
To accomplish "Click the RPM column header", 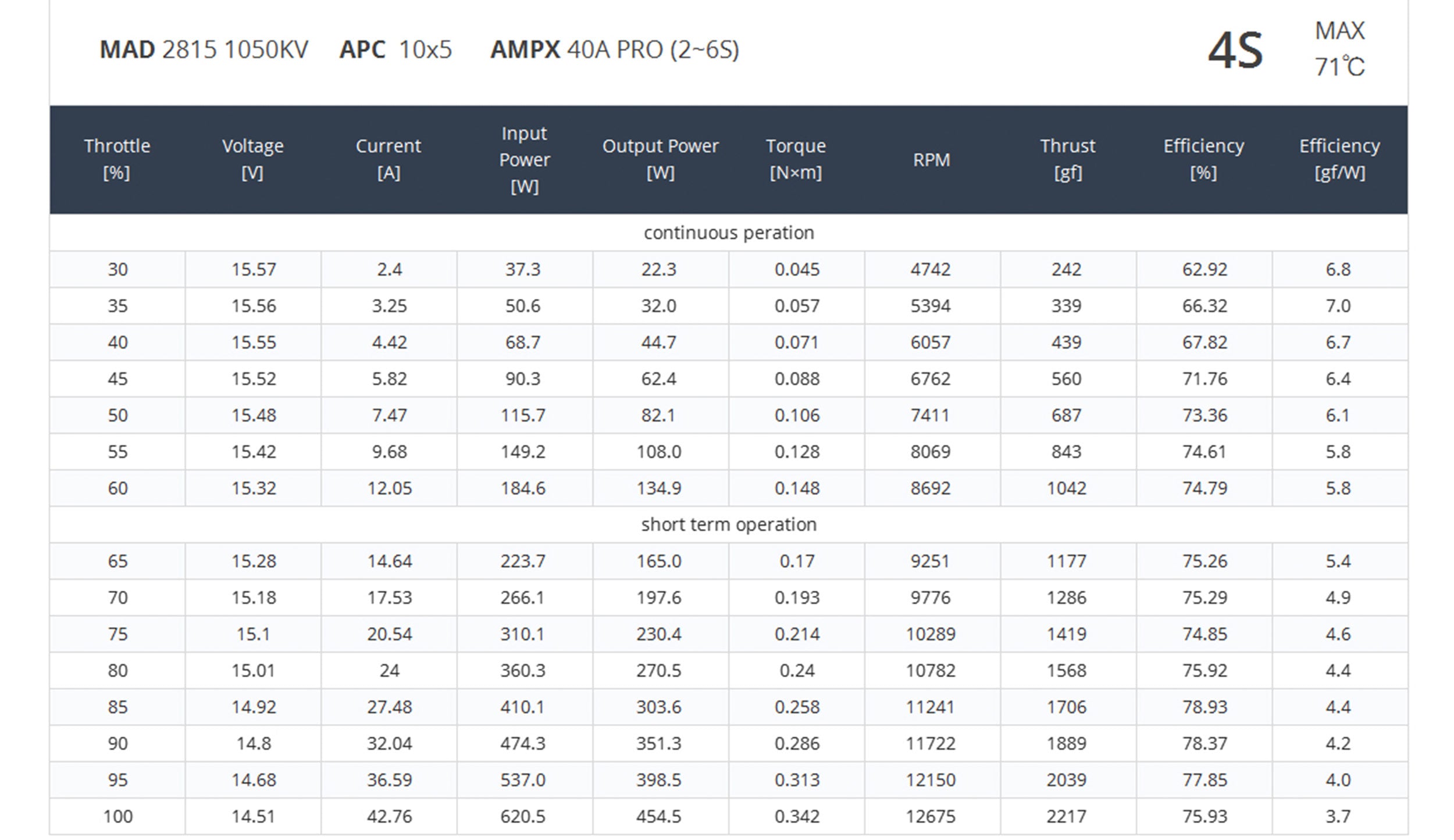I will 931,160.
